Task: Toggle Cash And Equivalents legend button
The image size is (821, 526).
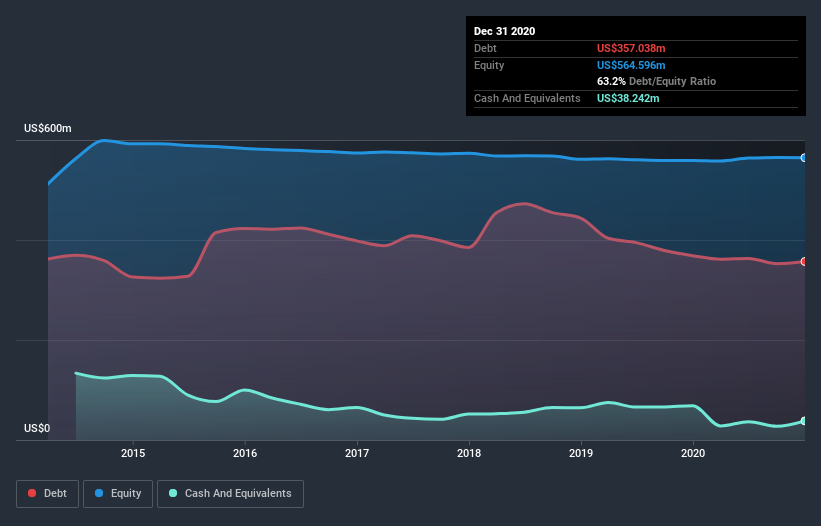Action: click(x=230, y=494)
